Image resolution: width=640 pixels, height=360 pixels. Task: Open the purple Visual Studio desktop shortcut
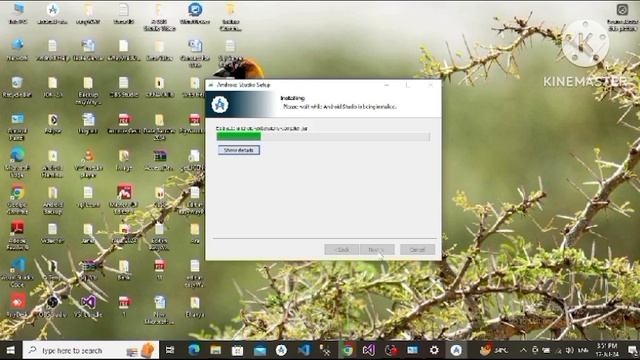tap(88, 305)
